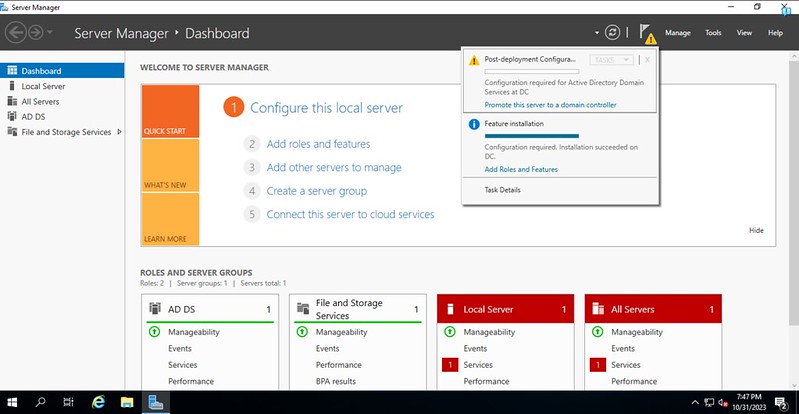This screenshot has width=799, height=414.
Task: Open the navigation history dropdown arrow
Action: point(49,33)
